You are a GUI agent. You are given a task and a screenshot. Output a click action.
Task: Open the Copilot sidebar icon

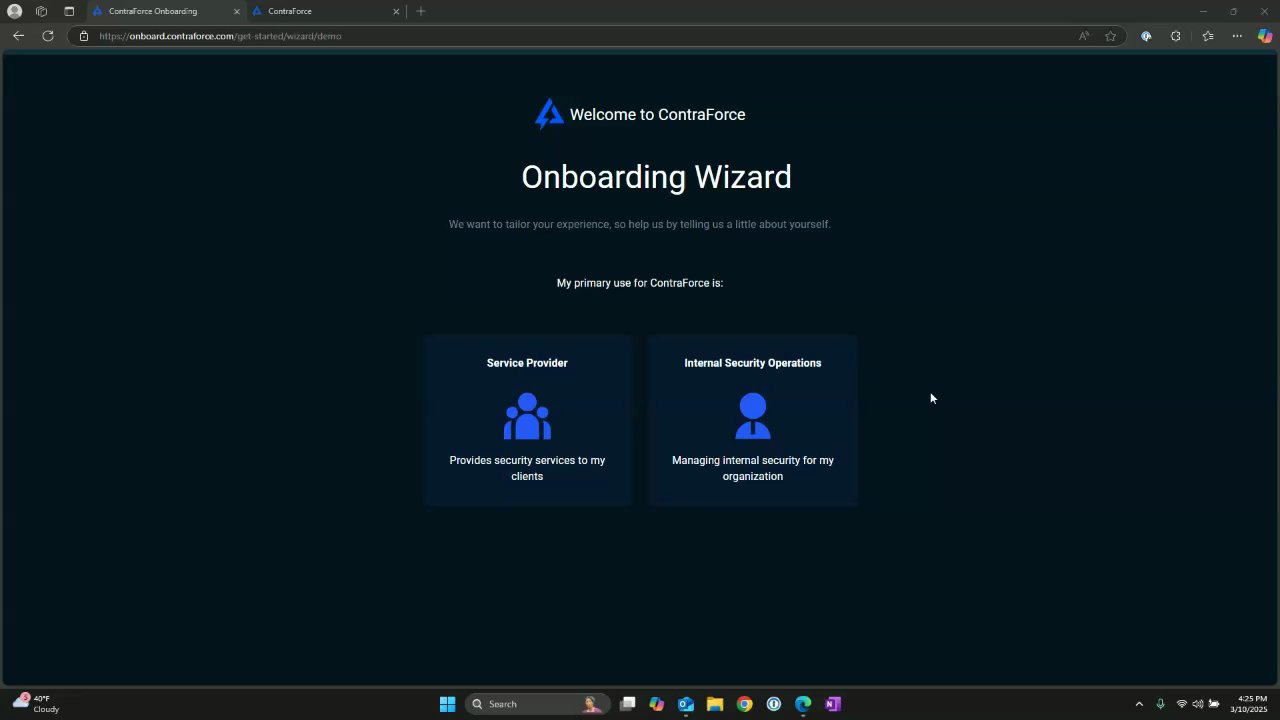tap(1265, 36)
